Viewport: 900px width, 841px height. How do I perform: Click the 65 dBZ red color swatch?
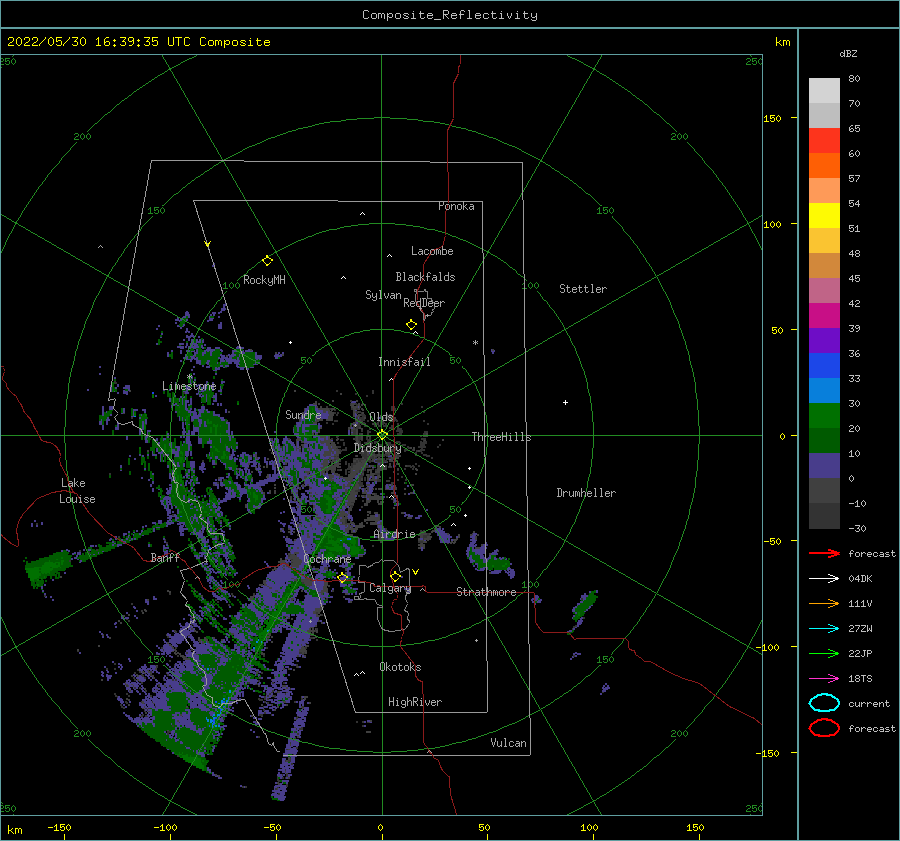824,141
